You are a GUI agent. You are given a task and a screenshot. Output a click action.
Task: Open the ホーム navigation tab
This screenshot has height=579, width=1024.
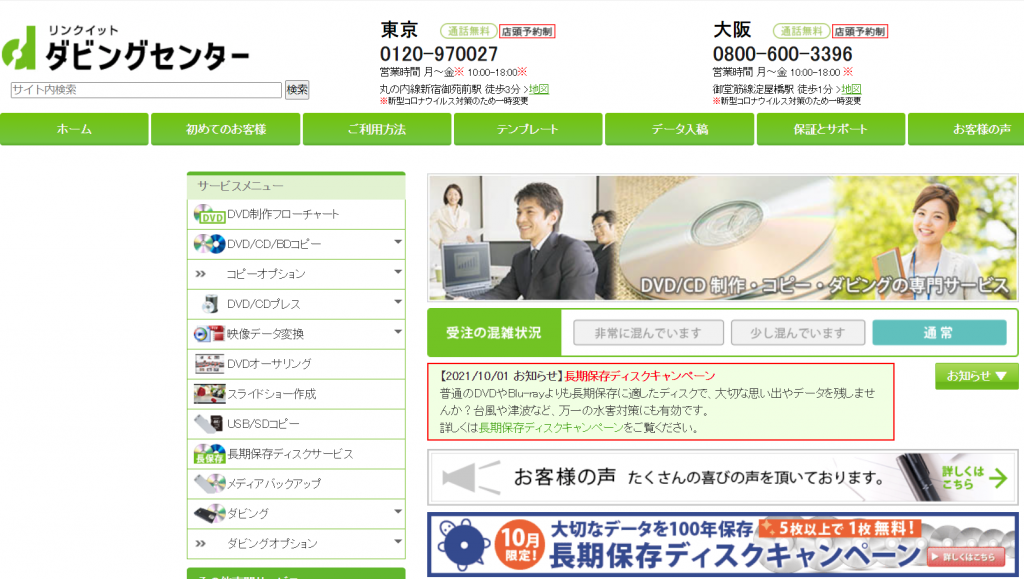point(74,130)
